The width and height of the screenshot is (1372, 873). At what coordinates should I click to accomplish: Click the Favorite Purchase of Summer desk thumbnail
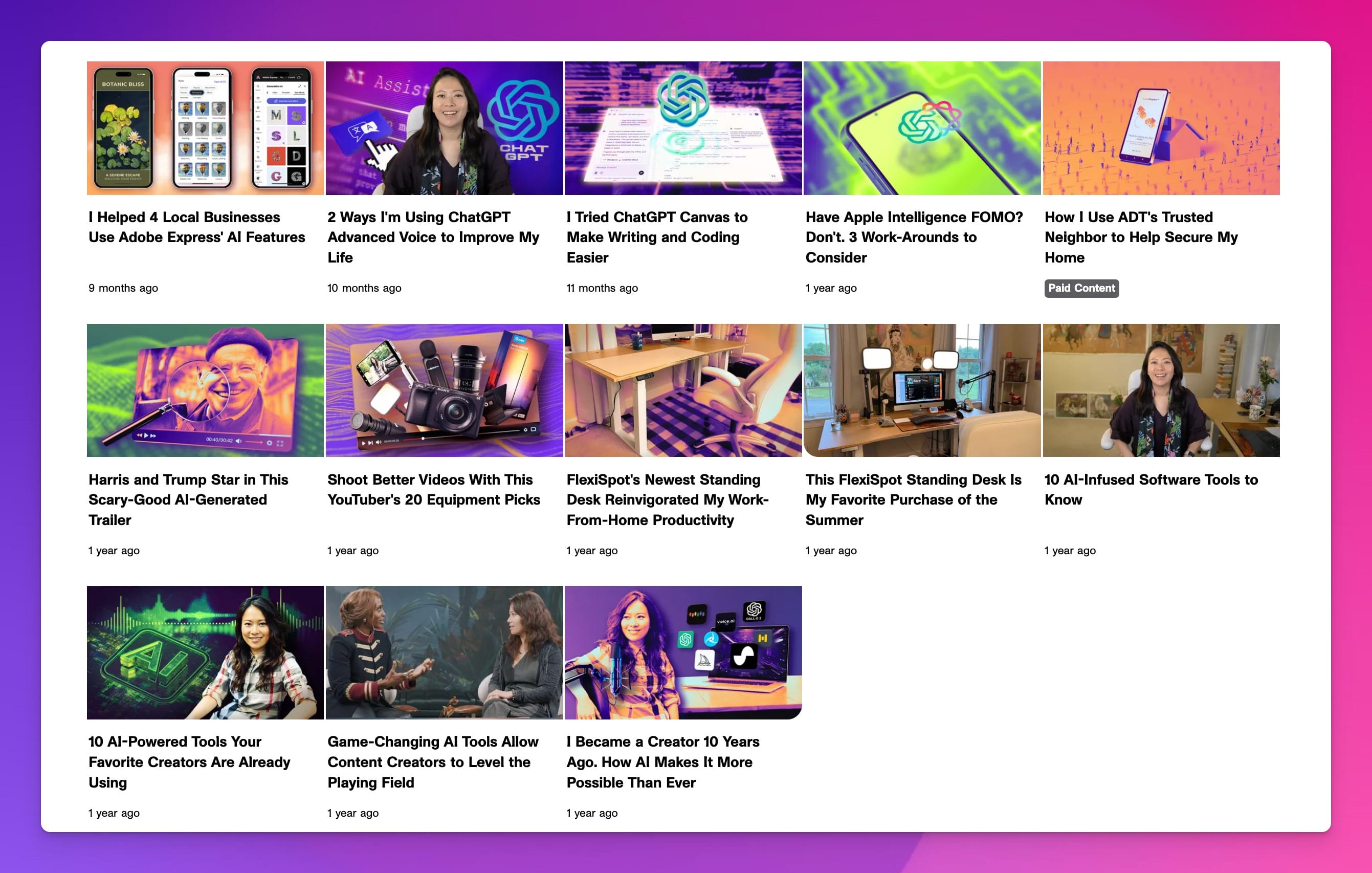[x=922, y=390]
